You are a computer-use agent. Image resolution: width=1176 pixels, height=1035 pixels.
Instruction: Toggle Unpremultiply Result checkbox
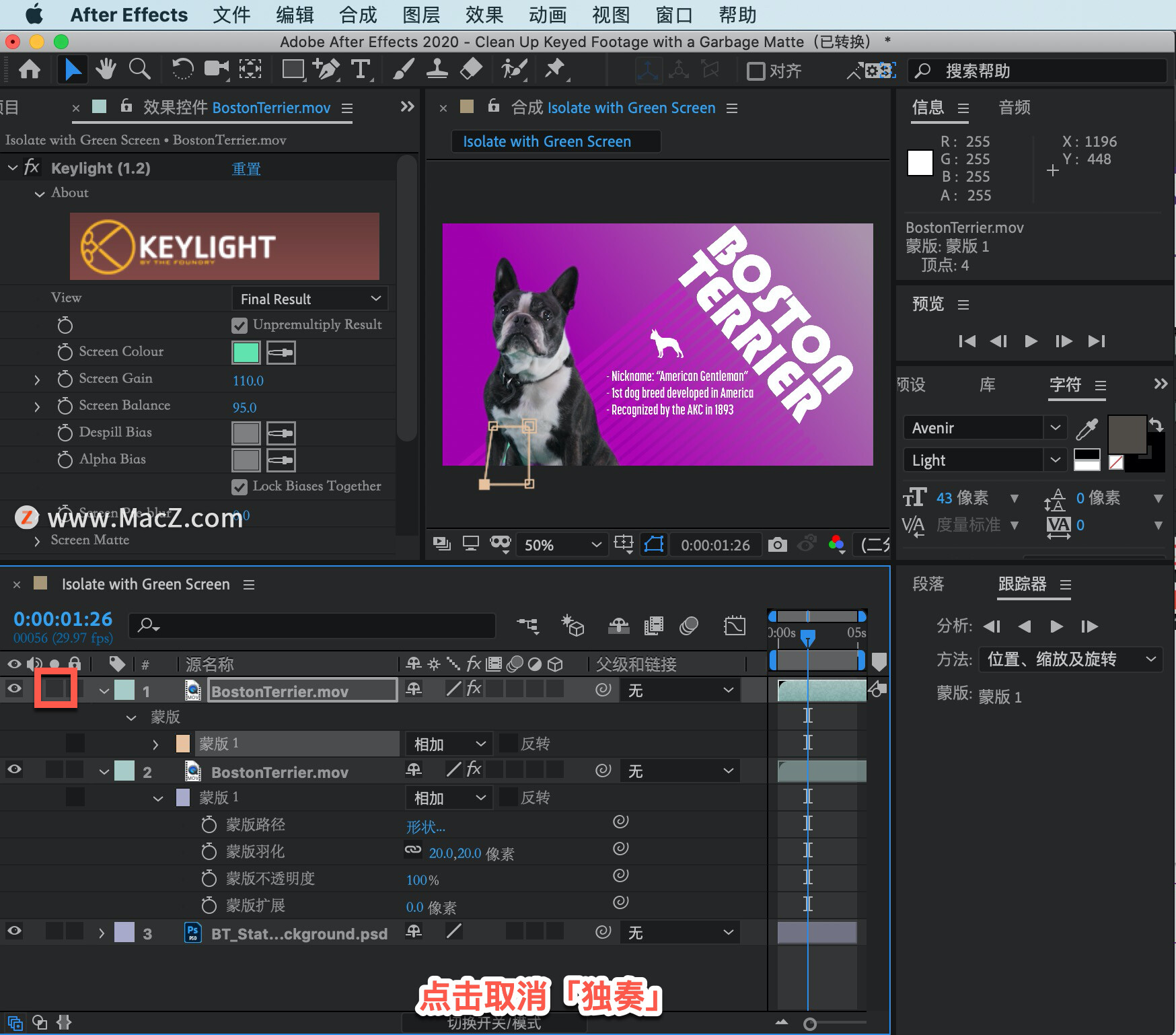click(x=240, y=326)
